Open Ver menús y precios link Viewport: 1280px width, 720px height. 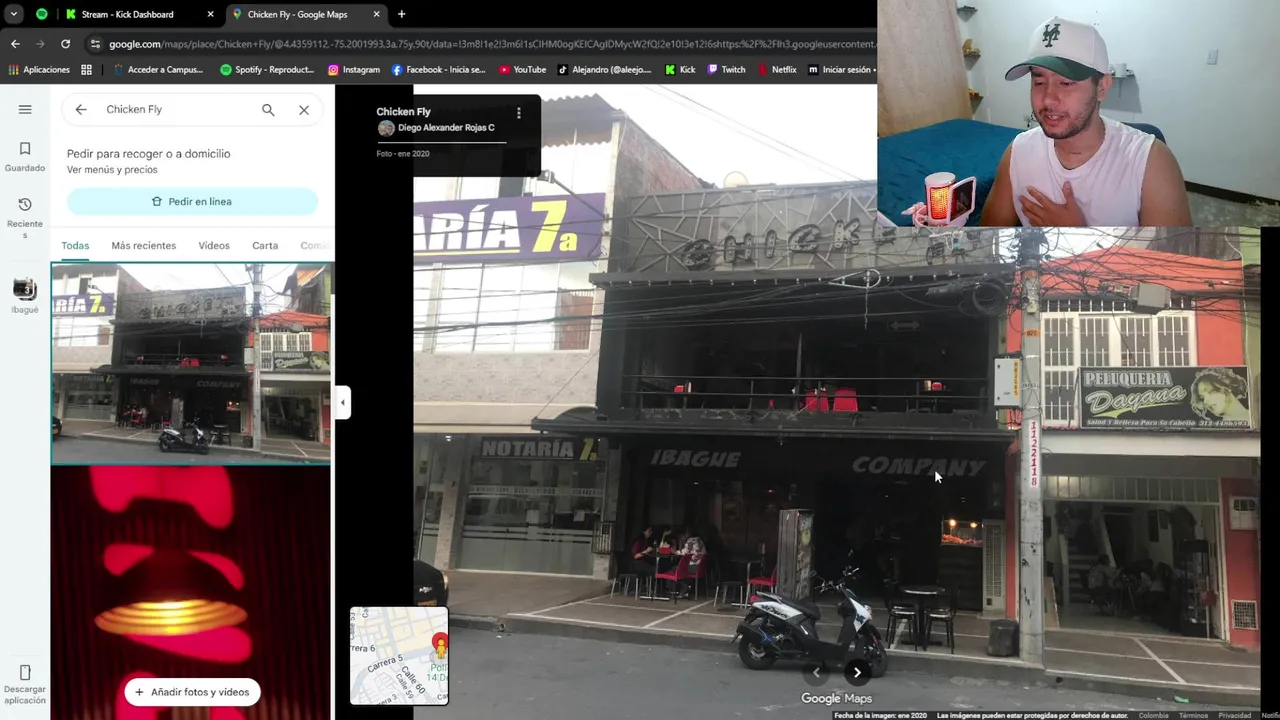coord(112,170)
